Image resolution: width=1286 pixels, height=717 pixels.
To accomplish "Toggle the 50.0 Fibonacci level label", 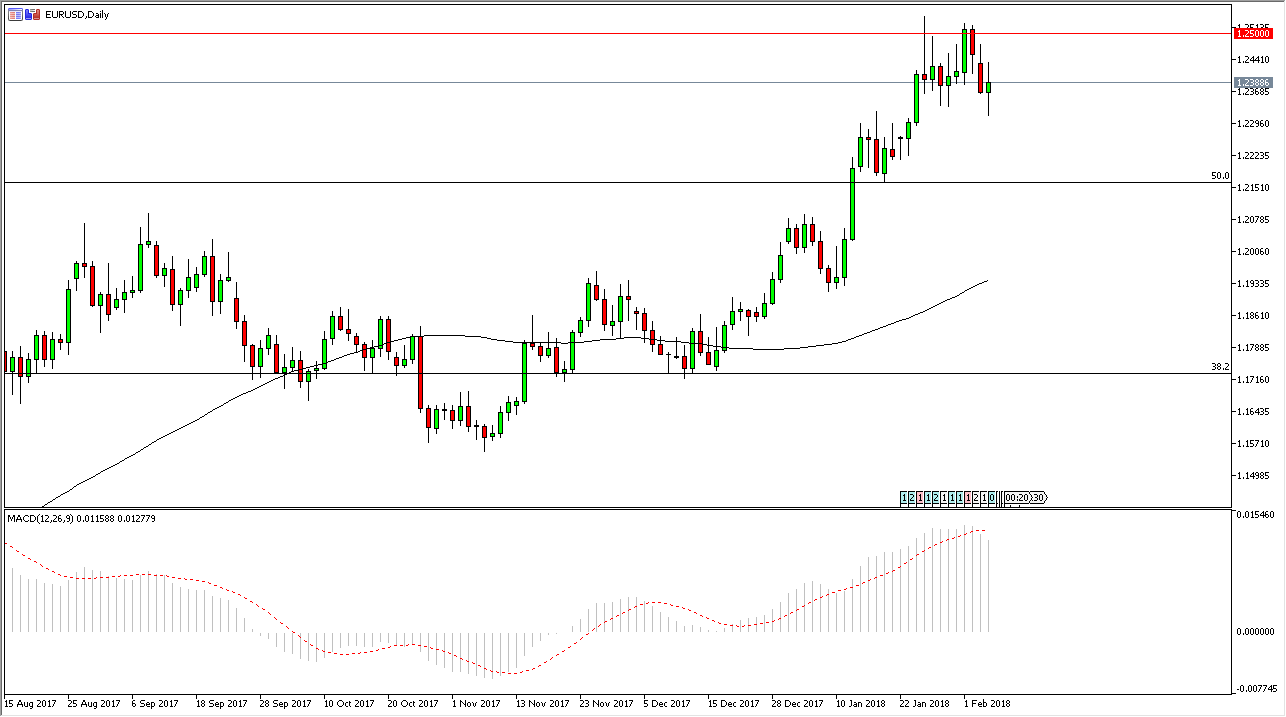I will point(1219,176).
